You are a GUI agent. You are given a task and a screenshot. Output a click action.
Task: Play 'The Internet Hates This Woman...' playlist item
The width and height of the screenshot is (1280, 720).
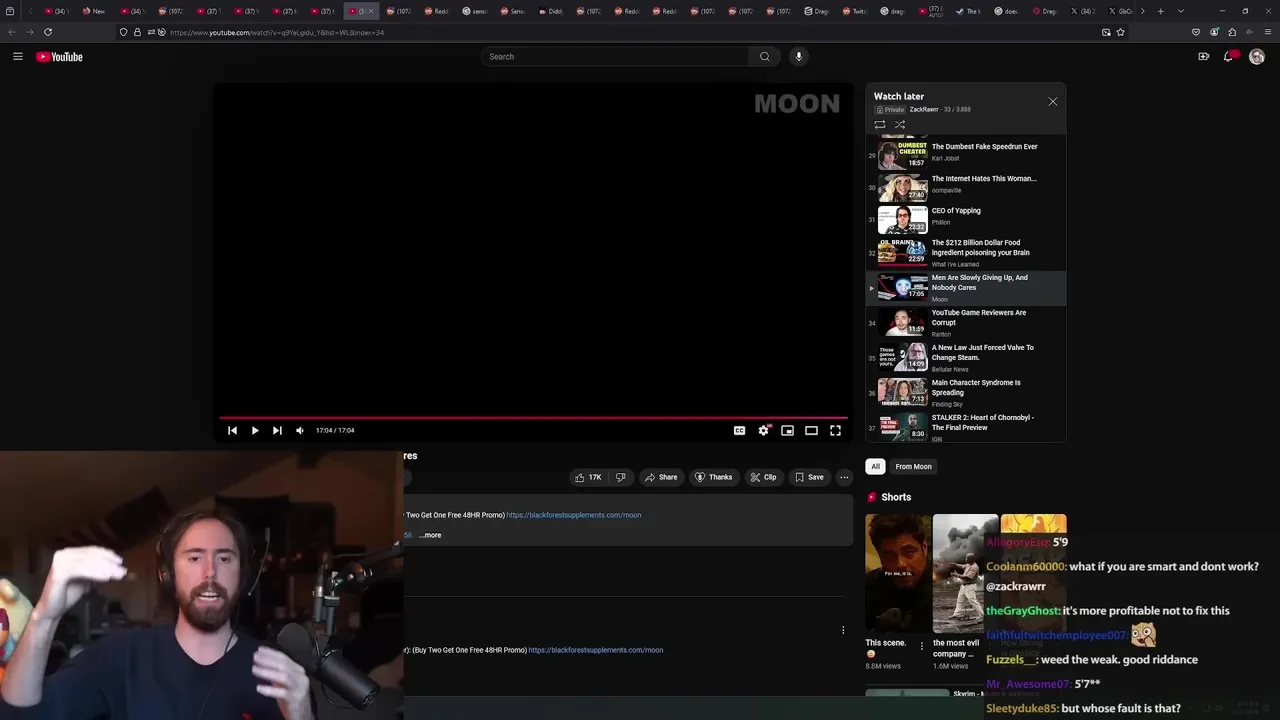(x=966, y=187)
